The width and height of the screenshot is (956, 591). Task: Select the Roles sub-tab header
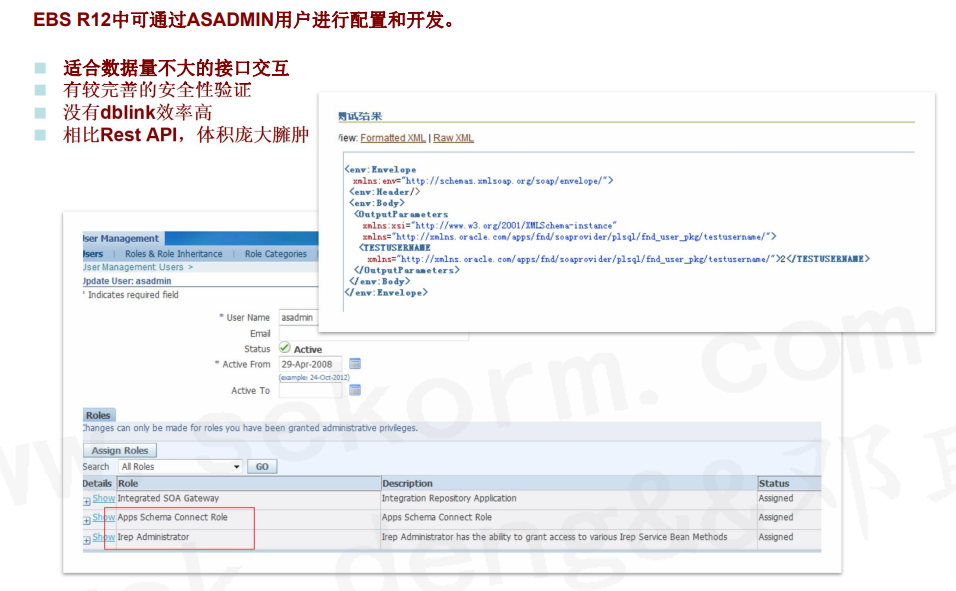(x=99, y=415)
